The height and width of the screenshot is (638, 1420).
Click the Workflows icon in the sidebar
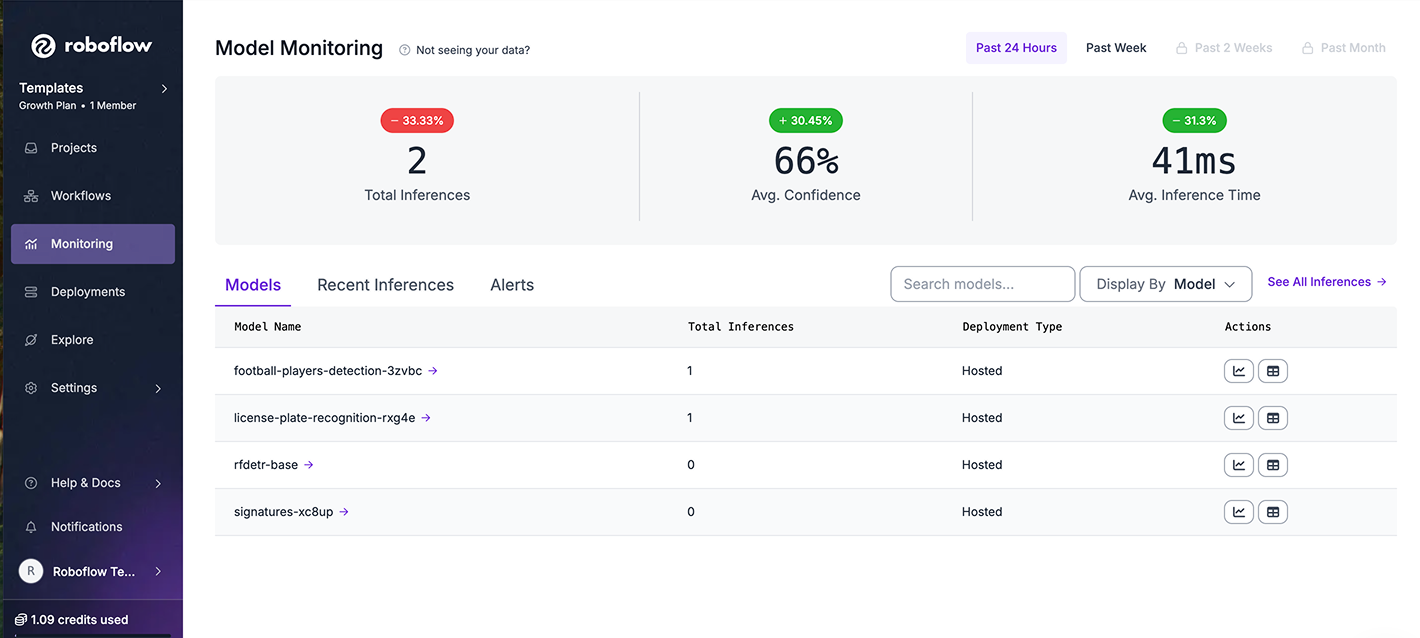click(x=31, y=196)
